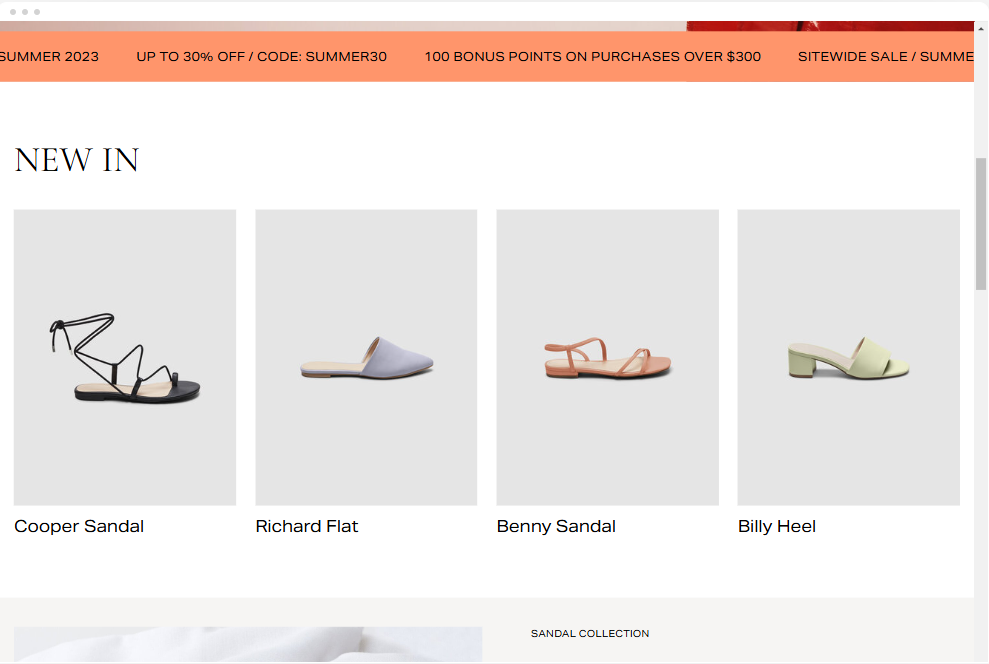Click the 30% off SUMMER30 code banner text
Image resolution: width=989 pixels, height=664 pixels.
261,56
